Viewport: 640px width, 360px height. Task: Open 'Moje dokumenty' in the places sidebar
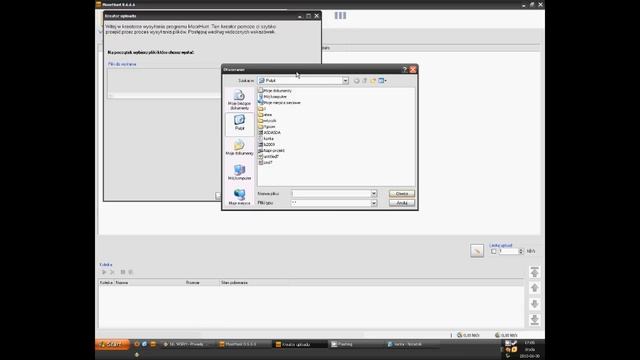[x=240, y=147]
